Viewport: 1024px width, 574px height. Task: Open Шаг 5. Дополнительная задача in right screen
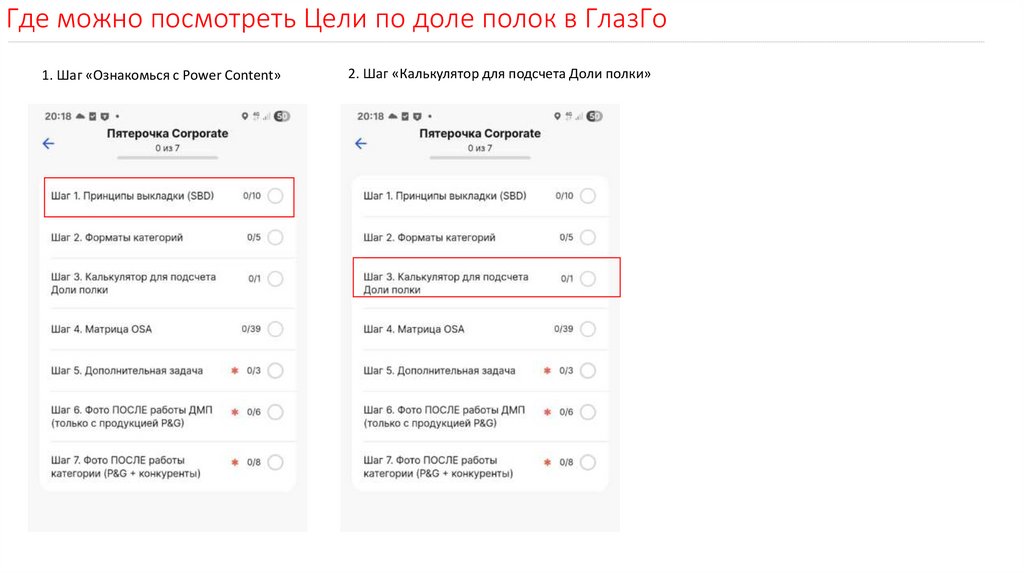tap(480, 370)
